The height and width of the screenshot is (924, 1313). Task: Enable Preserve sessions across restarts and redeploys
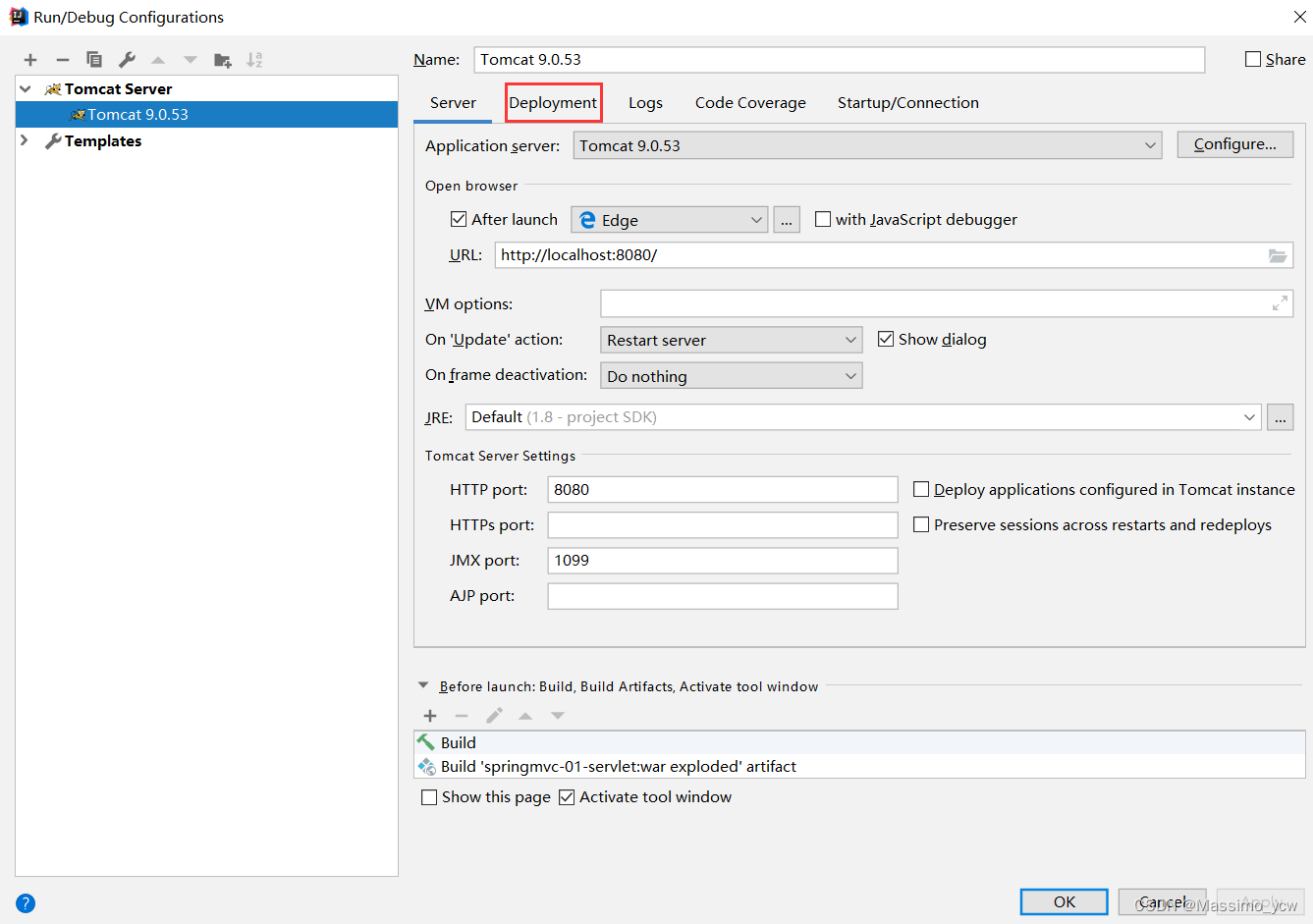tap(921, 524)
